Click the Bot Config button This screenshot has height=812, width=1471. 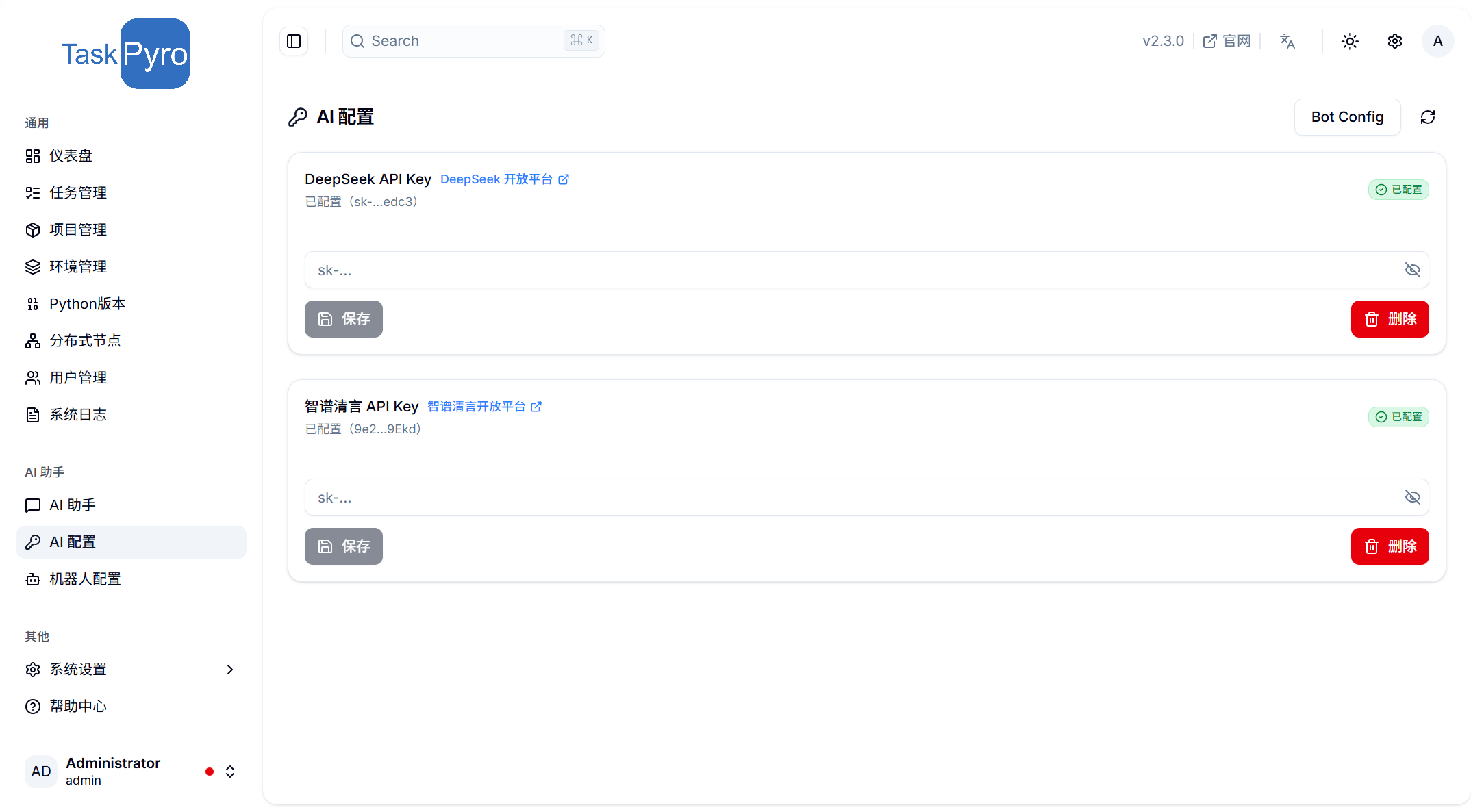pyautogui.click(x=1347, y=117)
